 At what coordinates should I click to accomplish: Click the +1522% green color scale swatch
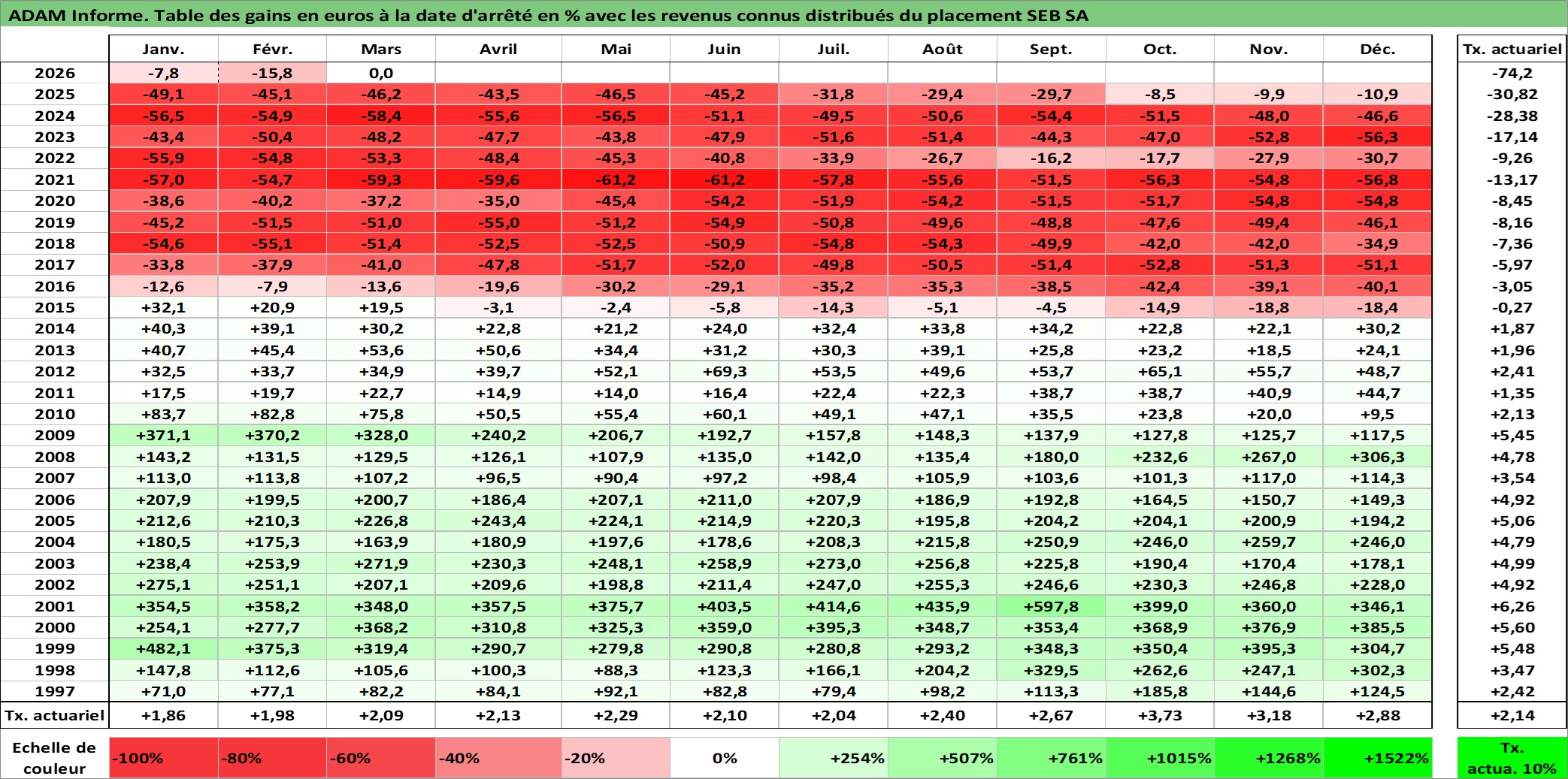(x=1378, y=758)
